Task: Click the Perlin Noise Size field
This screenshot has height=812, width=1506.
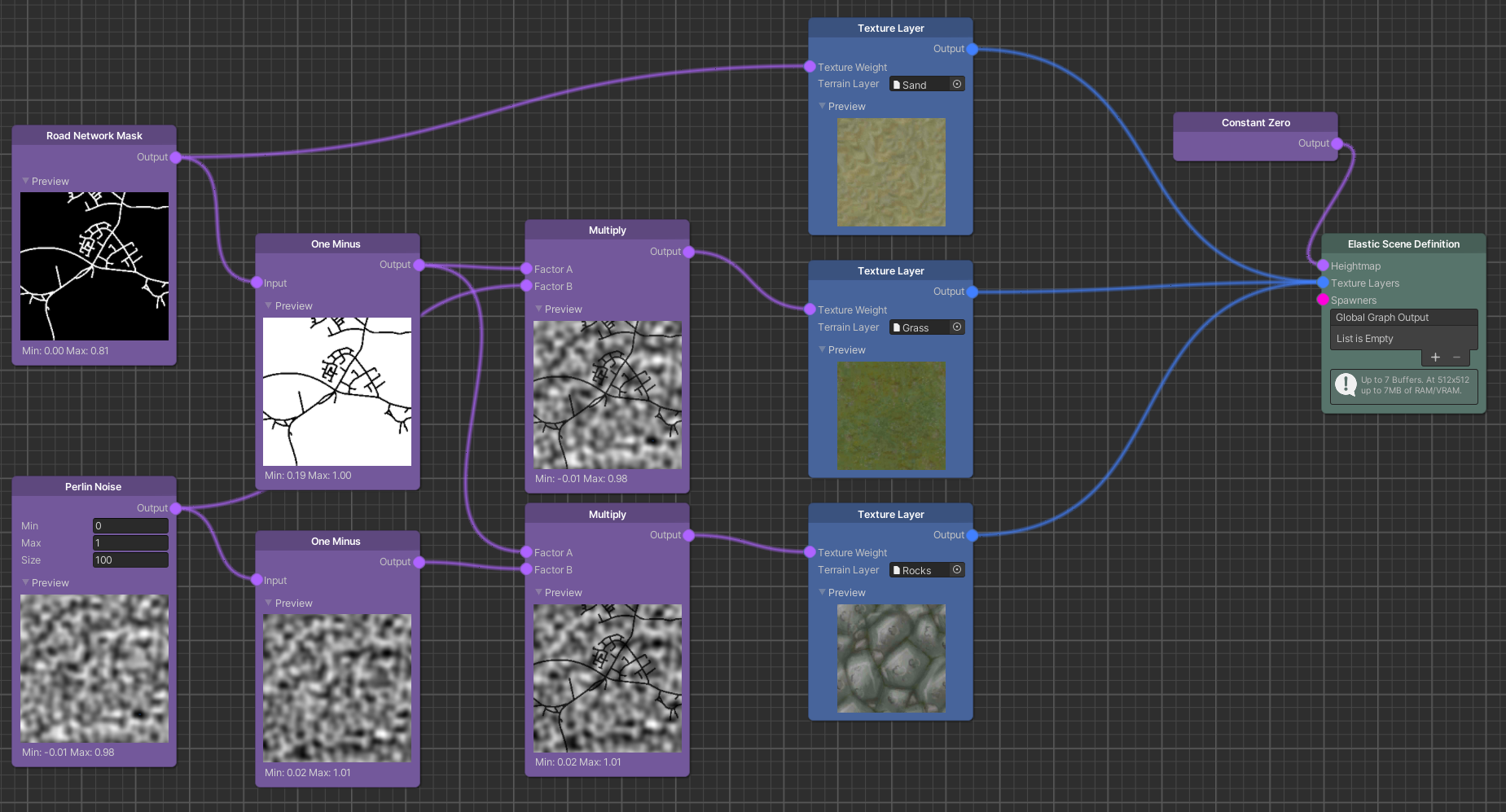Action: coord(130,560)
